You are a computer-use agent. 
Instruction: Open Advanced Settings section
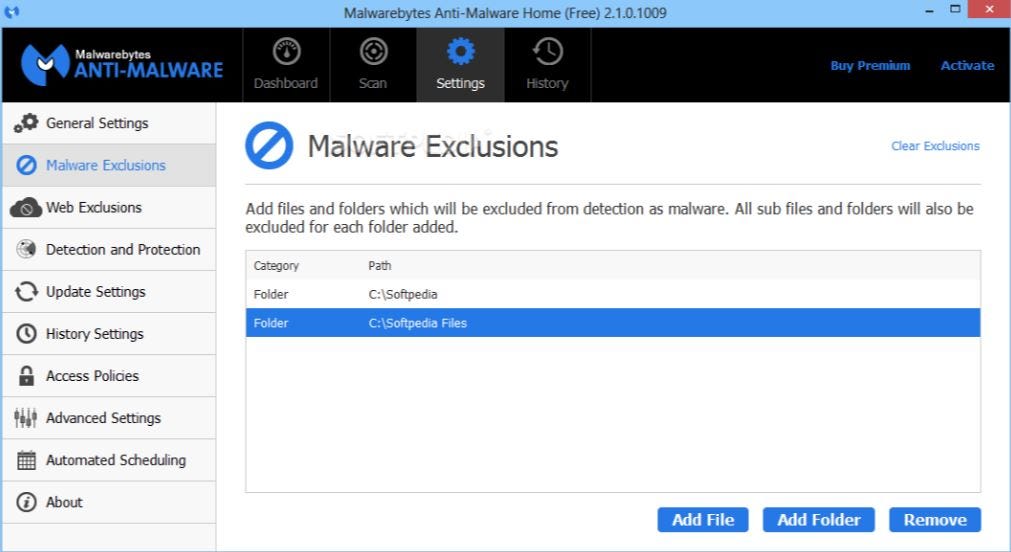[x=109, y=418]
